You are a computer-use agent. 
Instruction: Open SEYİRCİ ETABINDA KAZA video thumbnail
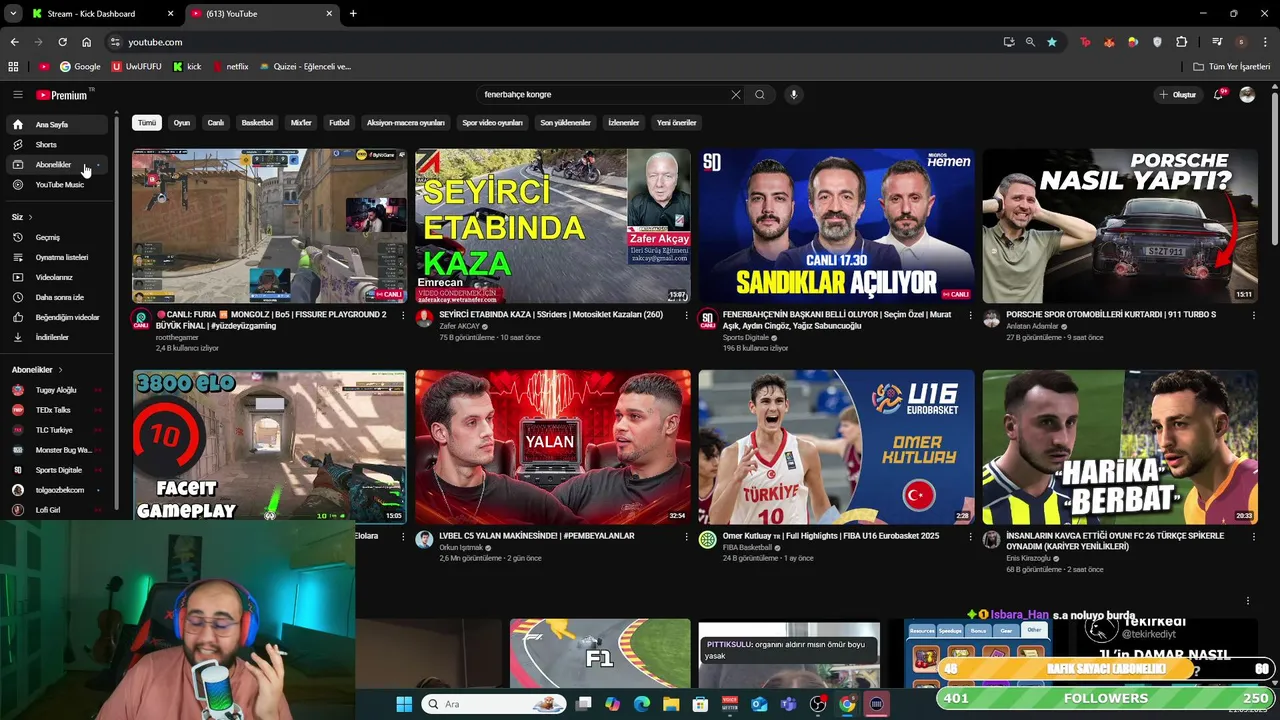(553, 226)
